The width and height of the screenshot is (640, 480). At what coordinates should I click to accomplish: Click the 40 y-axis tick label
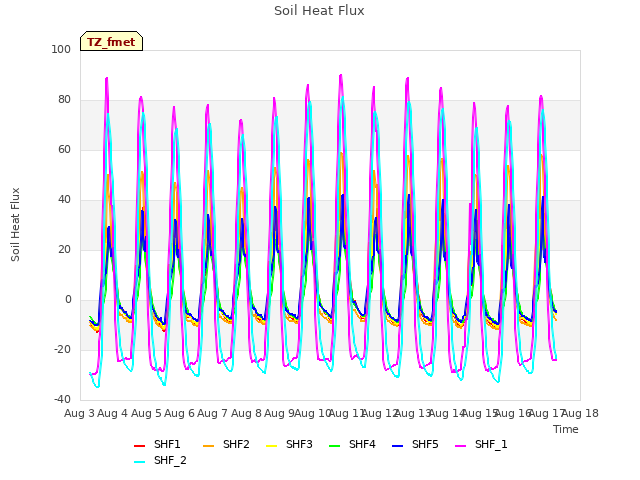(x=64, y=200)
